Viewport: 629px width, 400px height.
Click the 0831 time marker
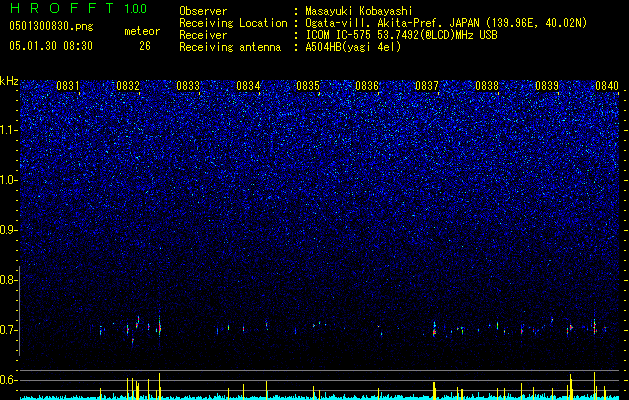coord(68,85)
